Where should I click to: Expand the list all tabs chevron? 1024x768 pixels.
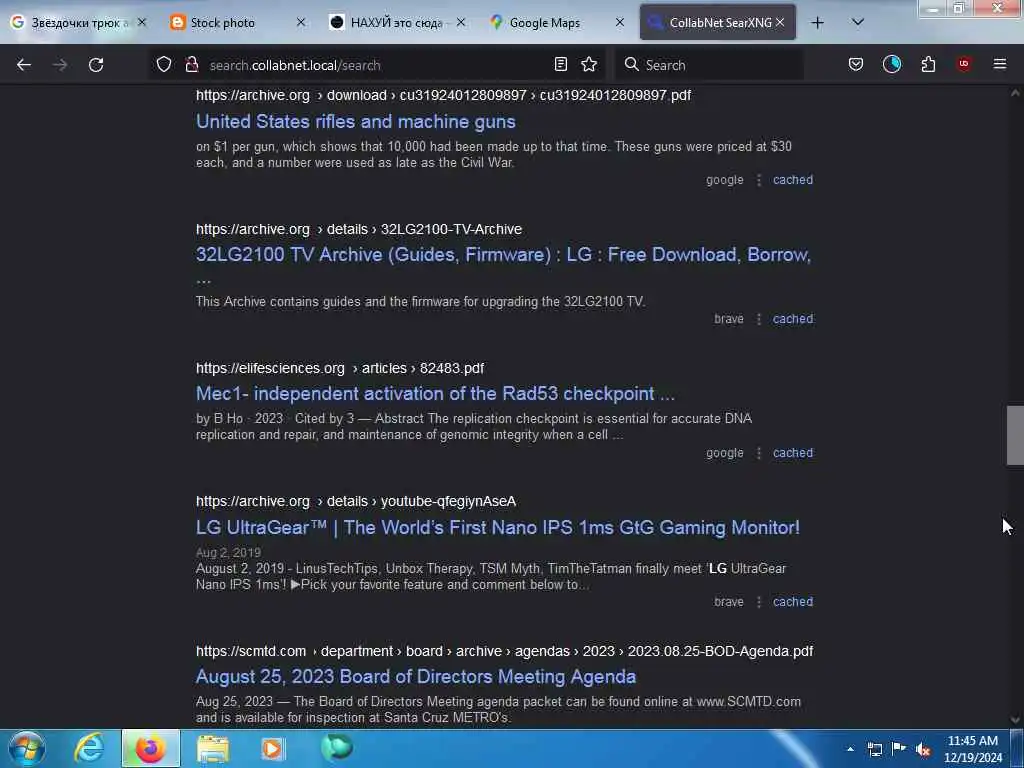pos(858,22)
